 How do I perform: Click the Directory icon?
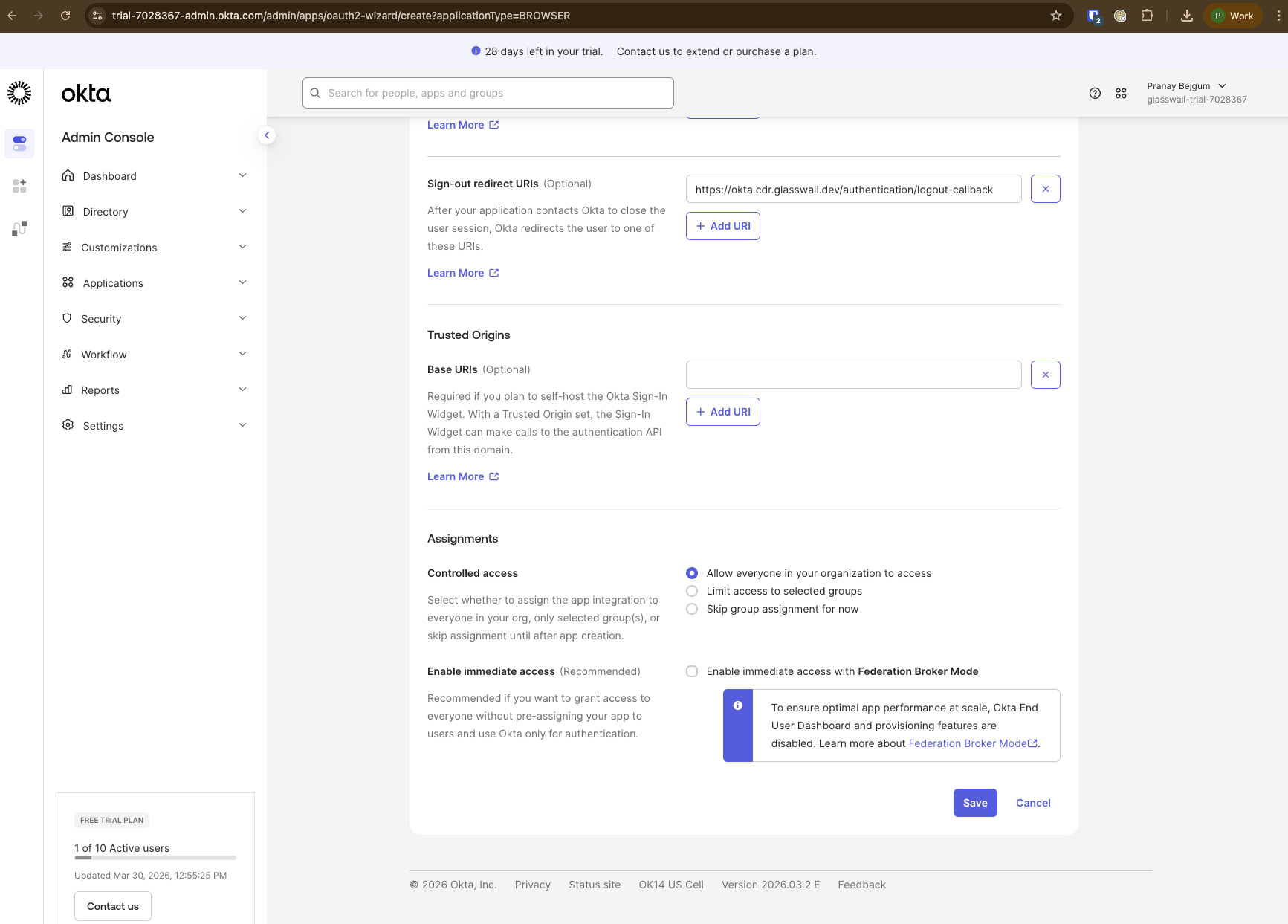click(68, 211)
